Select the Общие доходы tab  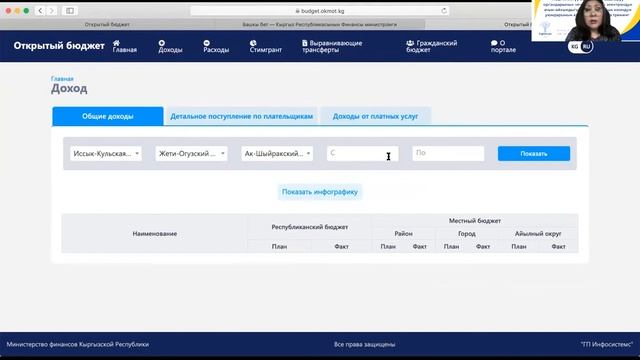coord(108,116)
